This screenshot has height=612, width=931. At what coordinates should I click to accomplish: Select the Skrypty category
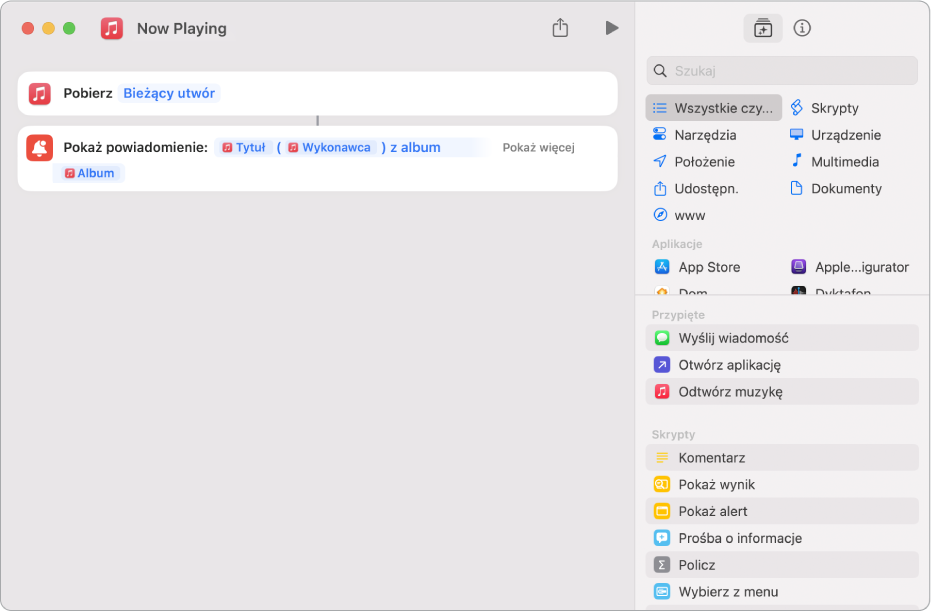tap(824, 108)
